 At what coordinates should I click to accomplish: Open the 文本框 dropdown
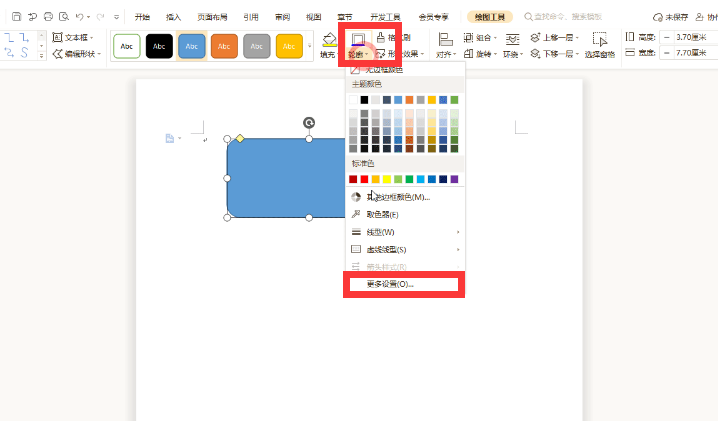click(x=73, y=37)
